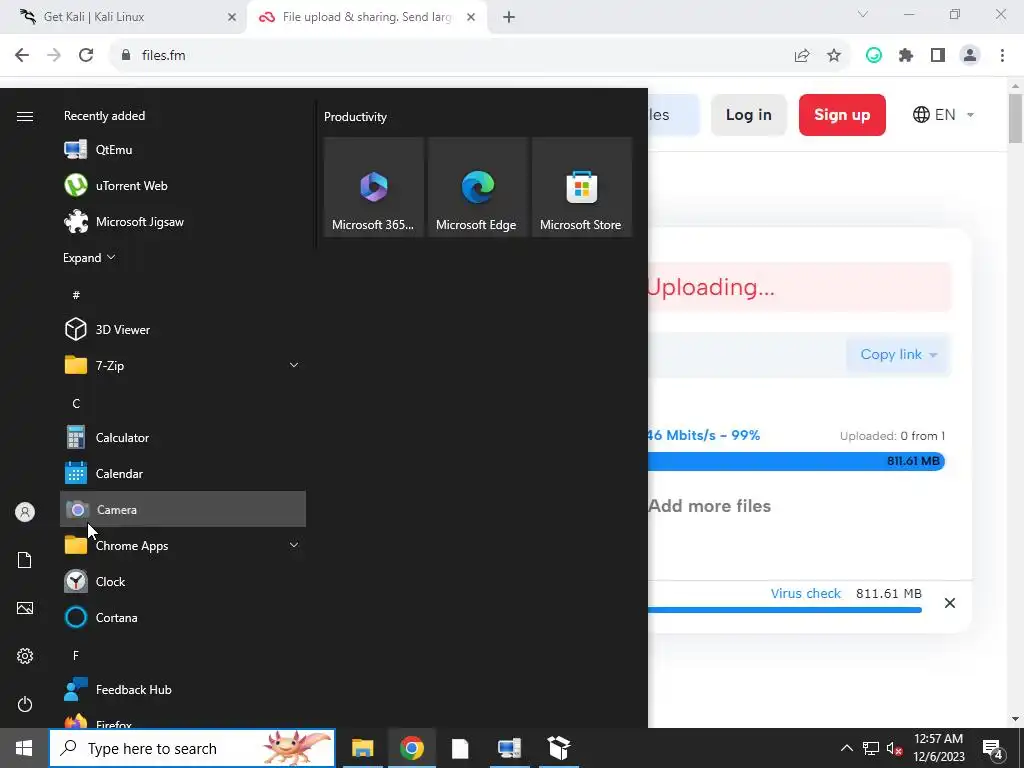Open a new Chrome tab
The height and width of the screenshot is (768, 1024).
(x=509, y=17)
